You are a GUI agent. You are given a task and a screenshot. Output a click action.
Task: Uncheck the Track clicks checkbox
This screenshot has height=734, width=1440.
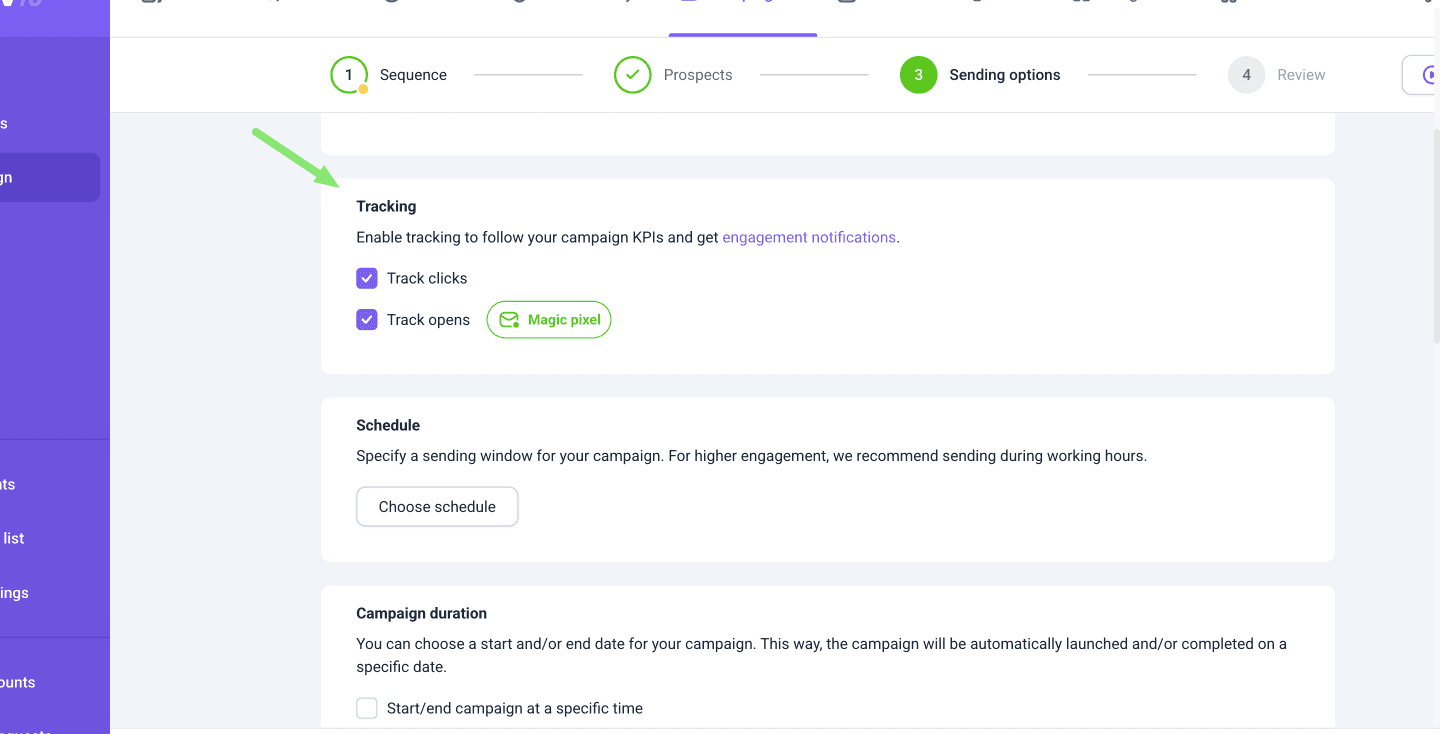pyautogui.click(x=367, y=278)
